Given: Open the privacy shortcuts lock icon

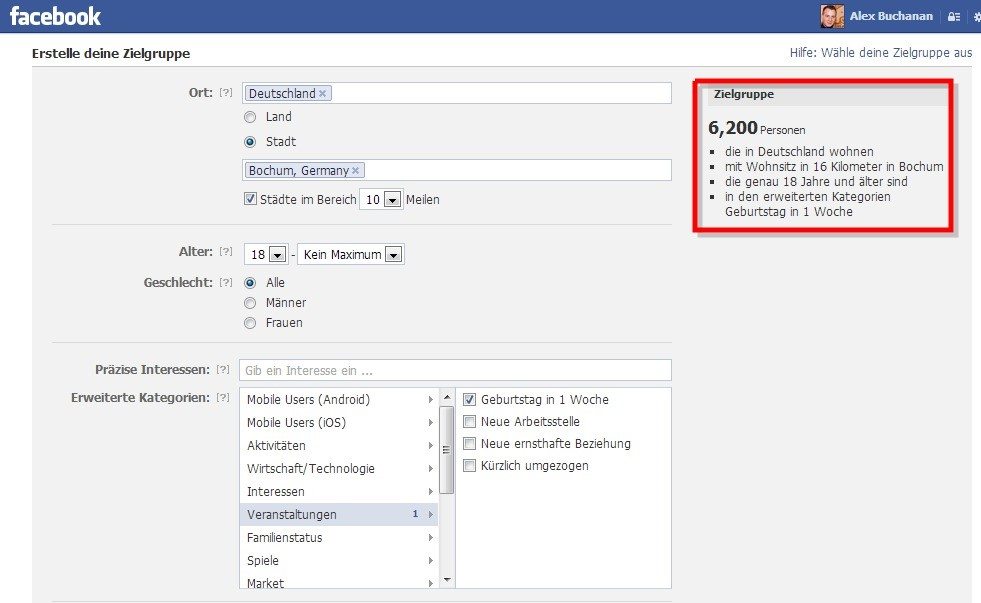Looking at the screenshot, I should coord(954,17).
